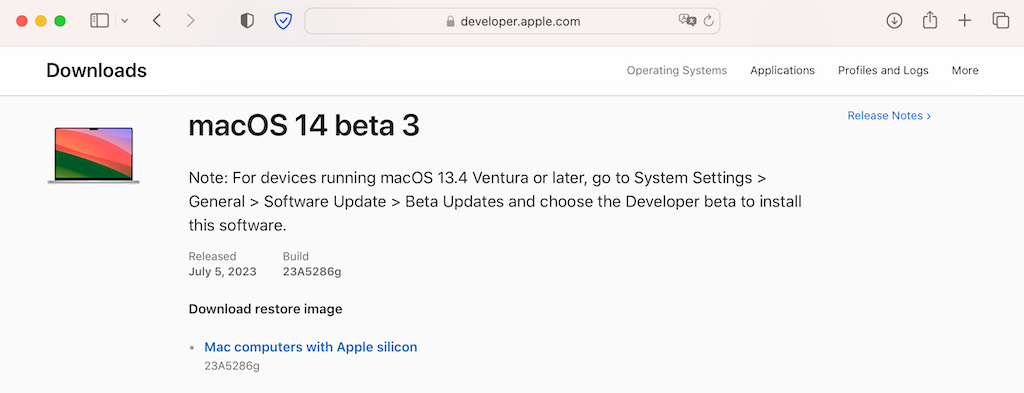The image size is (1024, 393).
Task: Click the developer.apple.com address bar
Action: [x=513, y=21]
